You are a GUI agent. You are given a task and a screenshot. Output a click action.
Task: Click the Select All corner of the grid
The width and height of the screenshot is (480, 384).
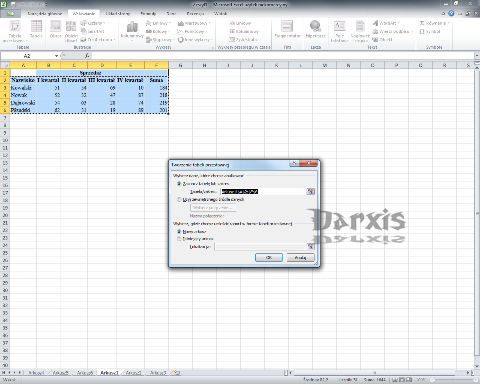click(5, 65)
